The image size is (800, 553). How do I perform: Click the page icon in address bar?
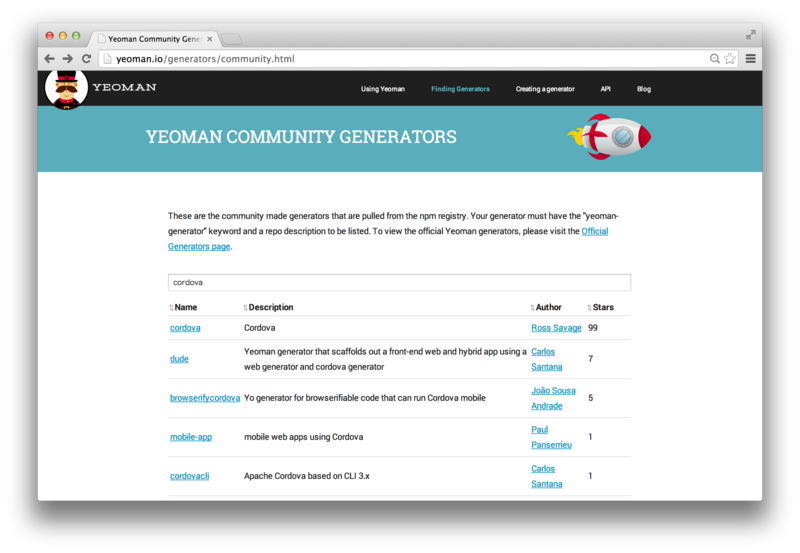[x=107, y=59]
